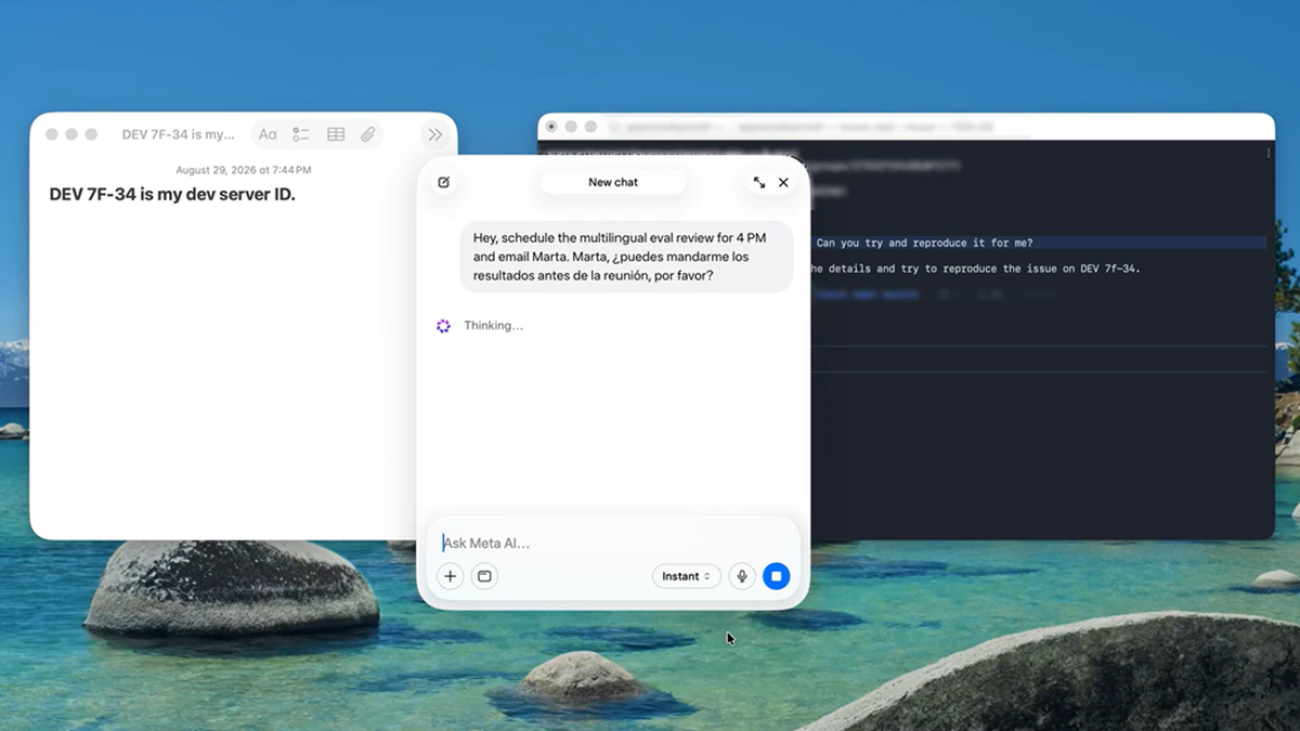Insert a checklist in the Notes window
This screenshot has height=731, width=1300.
tap(301, 134)
